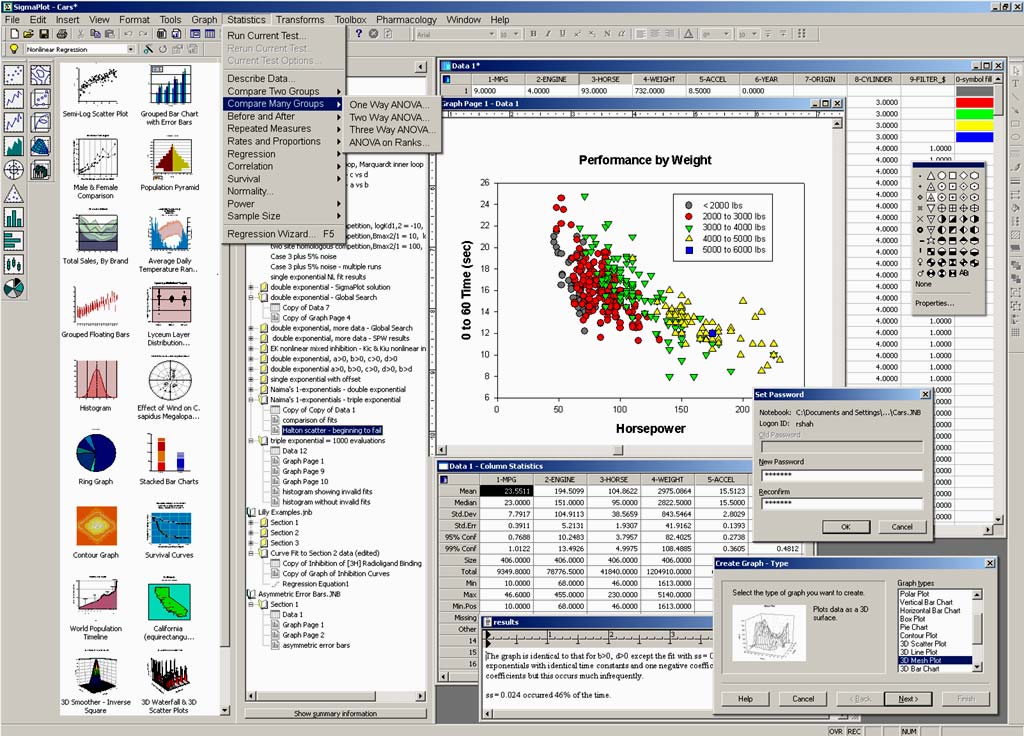
Task: Select the scatter plot graph type icon
Action: click(14, 74)
